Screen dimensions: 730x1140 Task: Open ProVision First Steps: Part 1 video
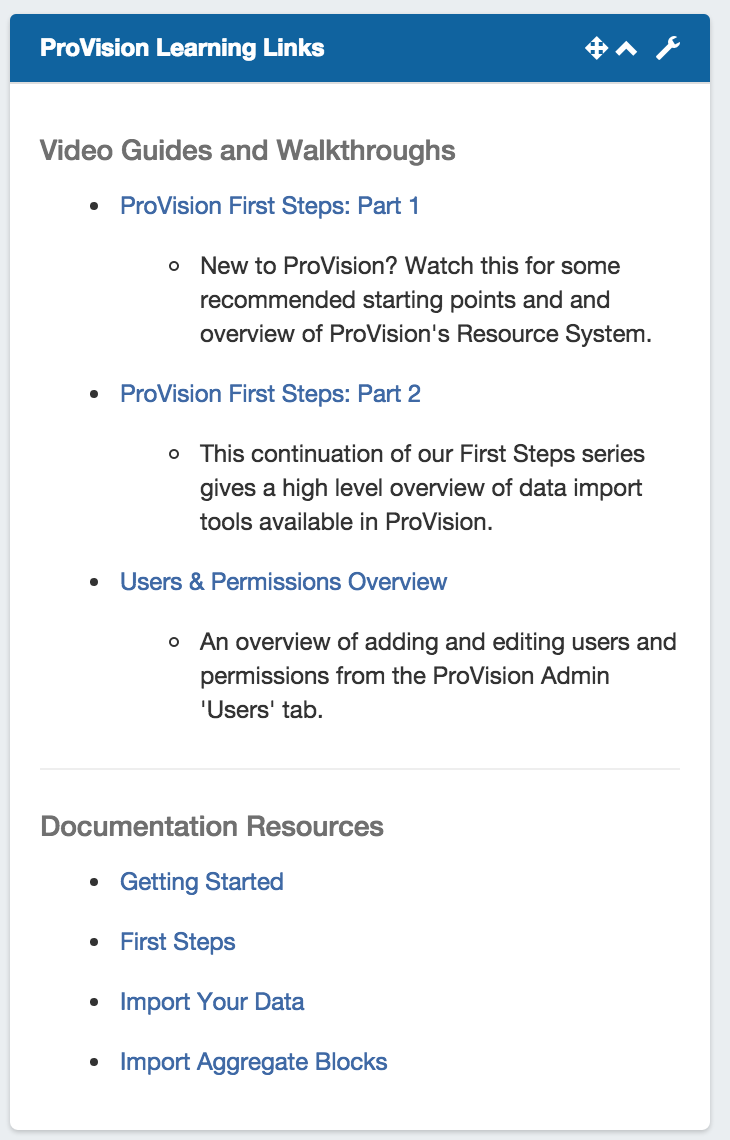[x=269, y=206]
